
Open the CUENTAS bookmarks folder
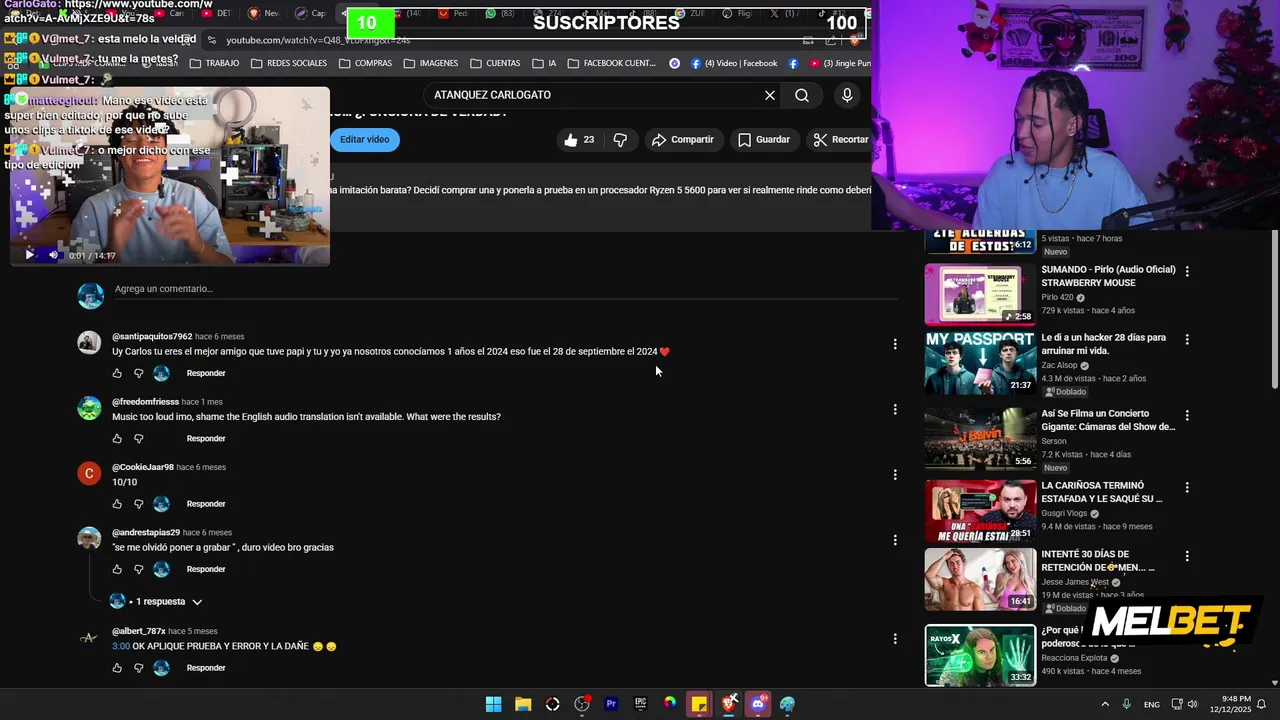pos(495,63)
